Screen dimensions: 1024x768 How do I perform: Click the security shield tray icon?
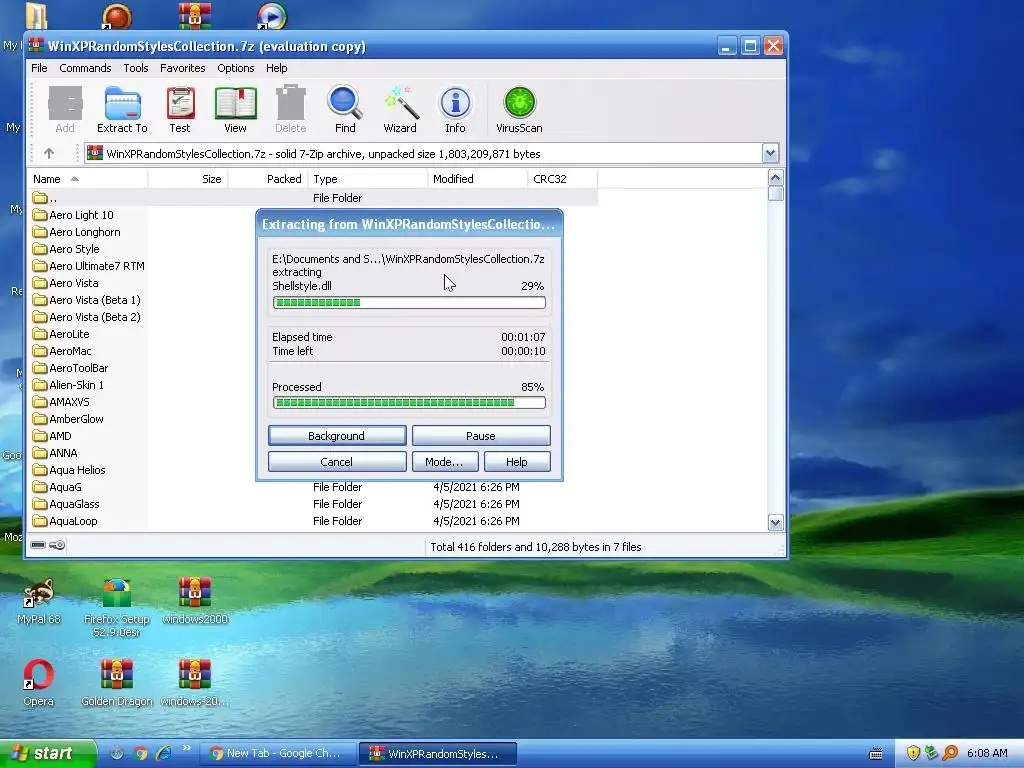(913, 753)
